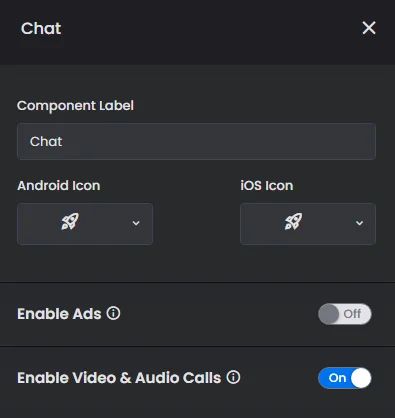
Task: Click the Off text on Ads toggle
Action: click(352, 314)
